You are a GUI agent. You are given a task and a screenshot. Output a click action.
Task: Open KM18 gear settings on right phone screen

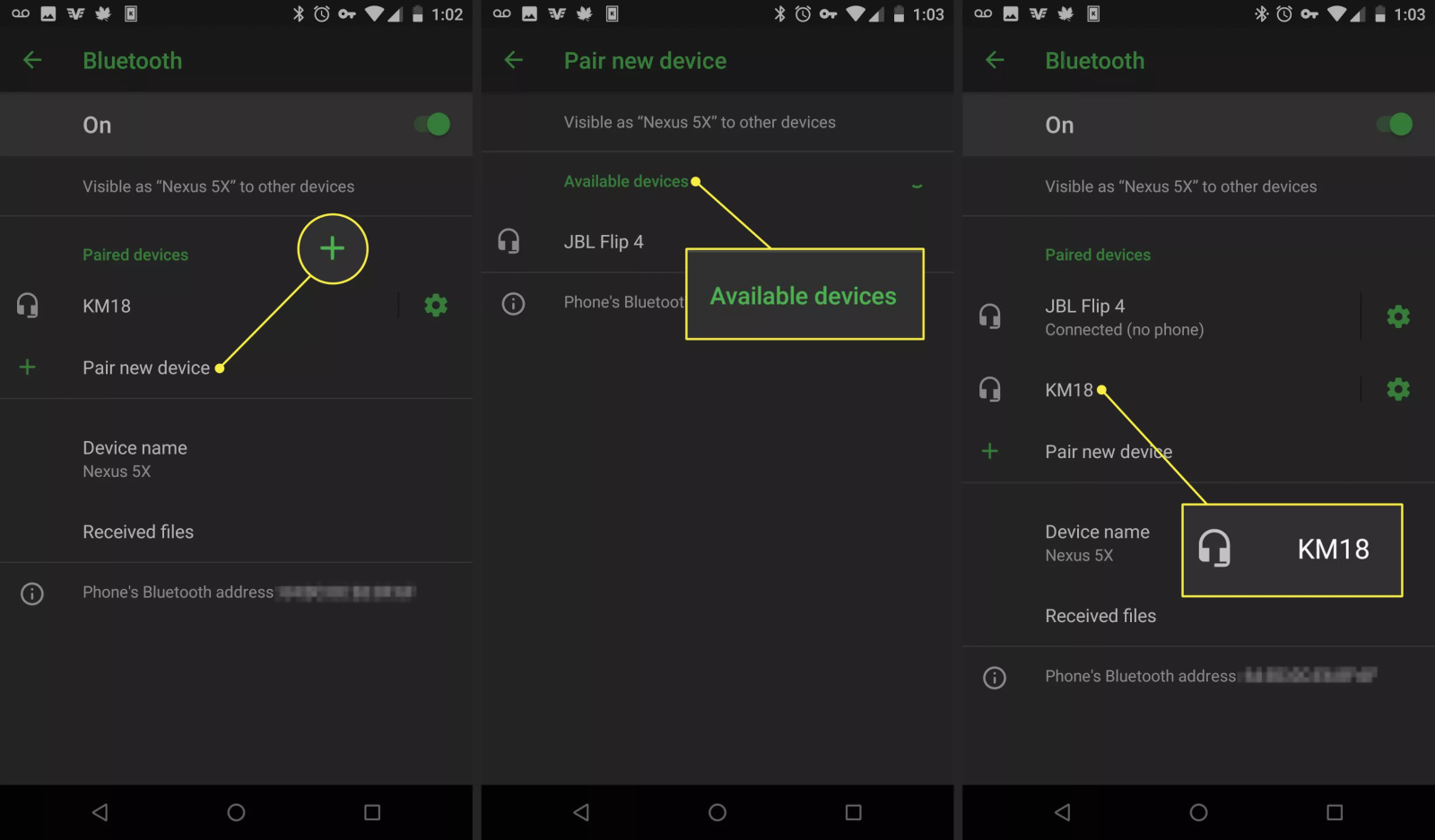pos(1398,389)
